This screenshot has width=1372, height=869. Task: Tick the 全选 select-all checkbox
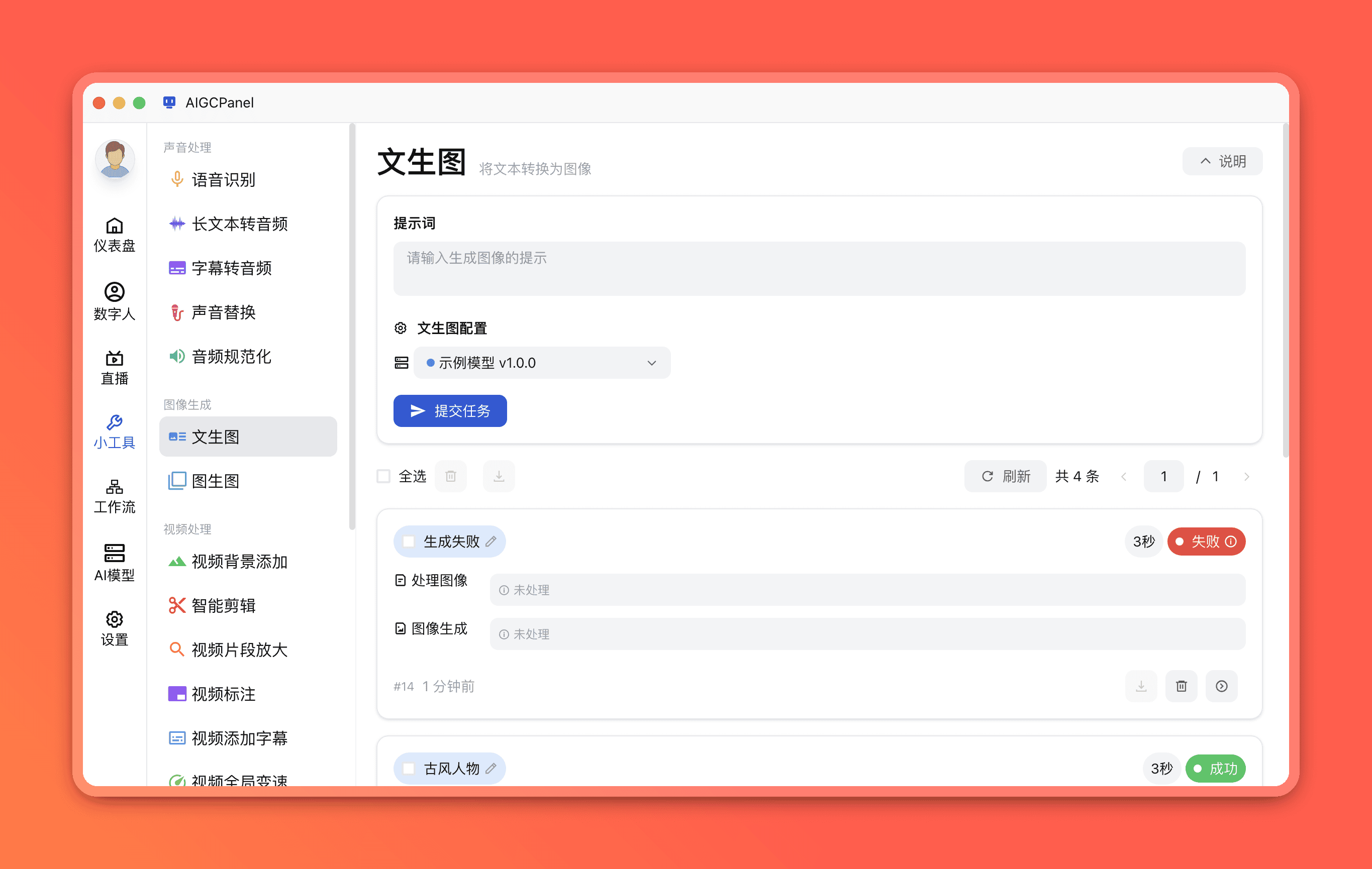[x=383, y=476]
